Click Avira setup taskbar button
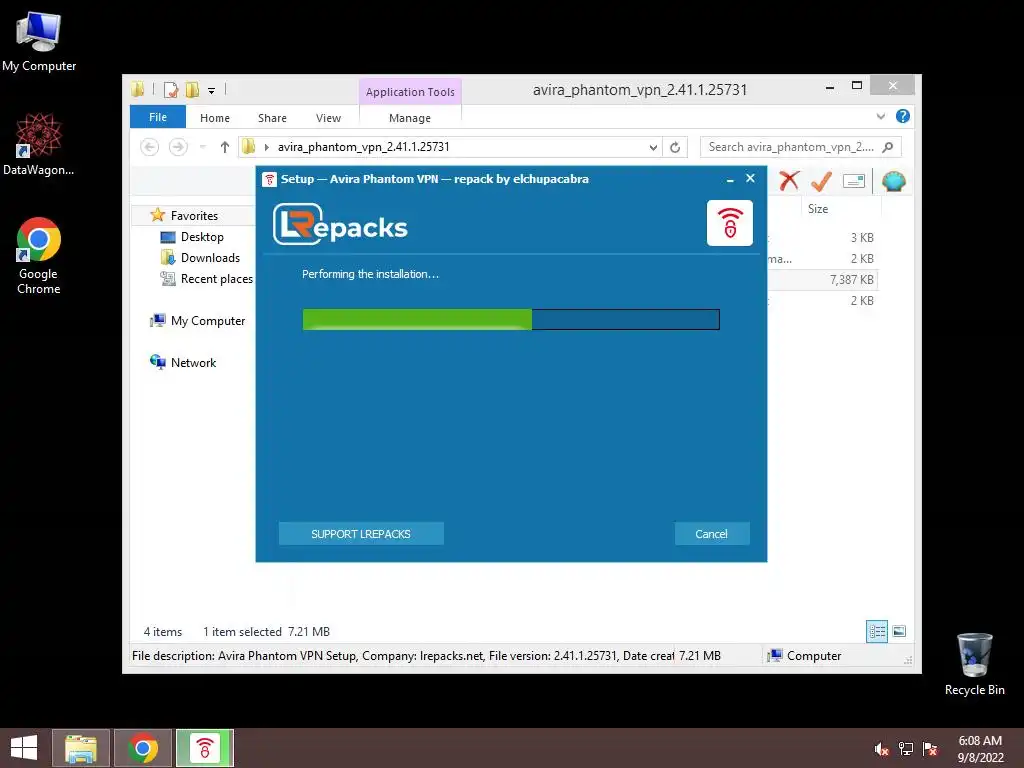This screenshot has width=1024, height=768. pos(204,748)
